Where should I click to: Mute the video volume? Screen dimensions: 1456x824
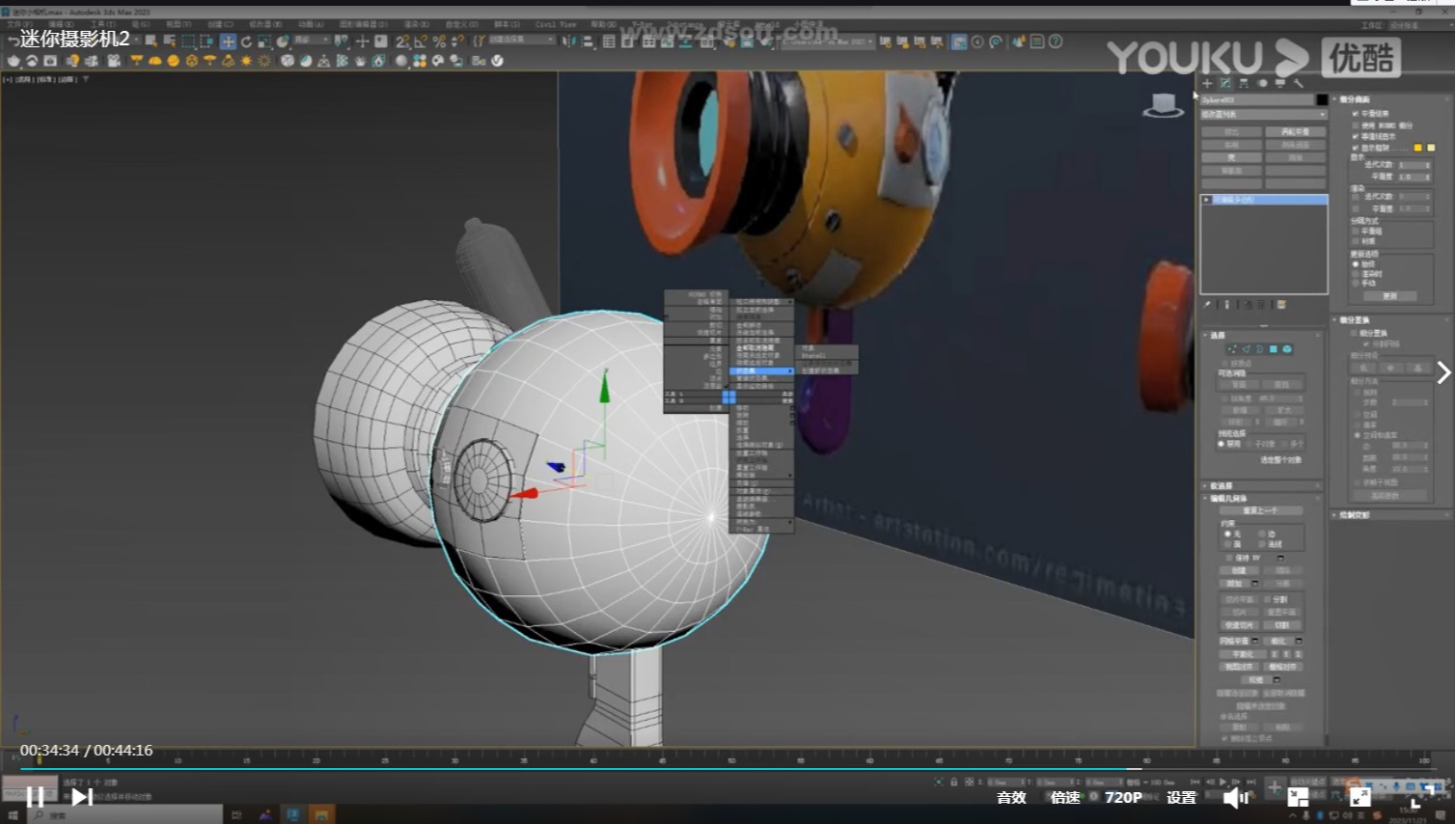click(x=1236, y=797)
